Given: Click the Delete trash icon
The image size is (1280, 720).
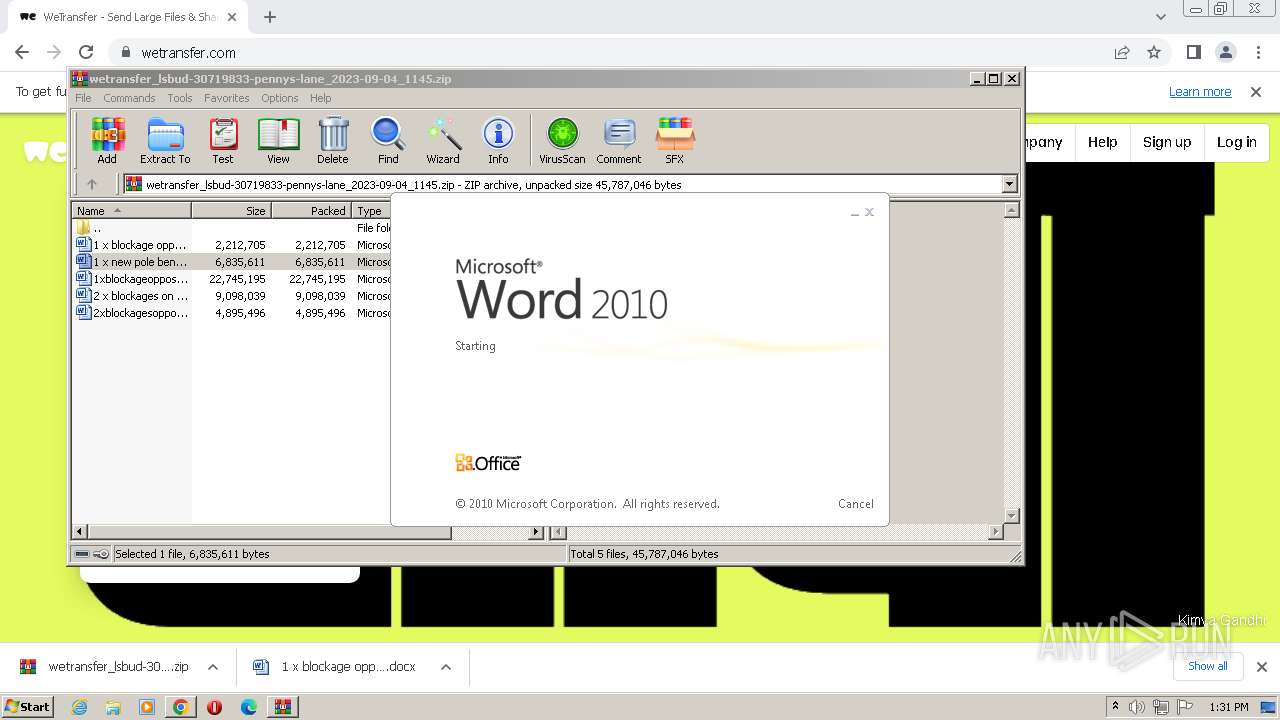Looking at the screenshot, I should click(333, 140).
